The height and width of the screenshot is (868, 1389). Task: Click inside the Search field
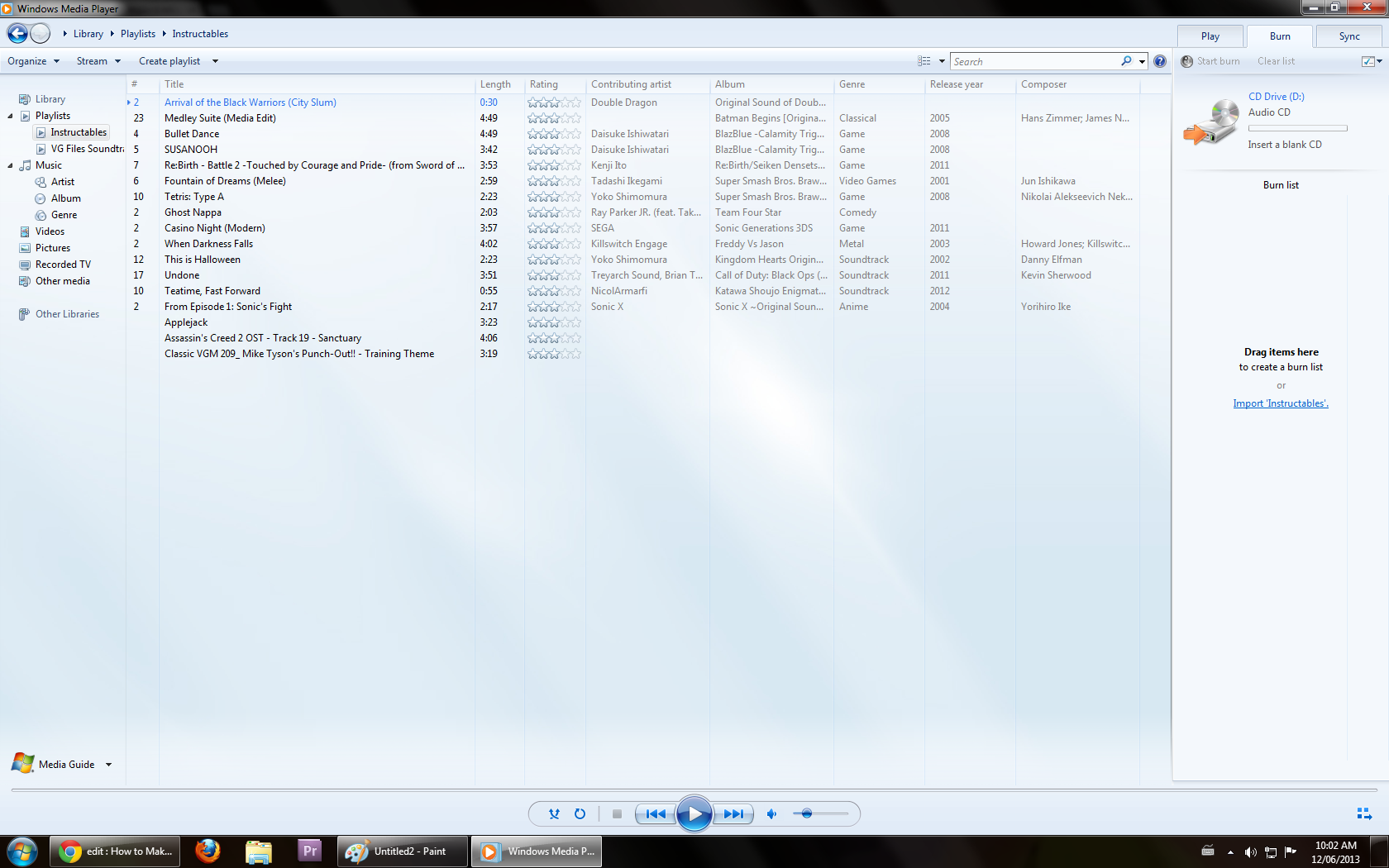1035,61
